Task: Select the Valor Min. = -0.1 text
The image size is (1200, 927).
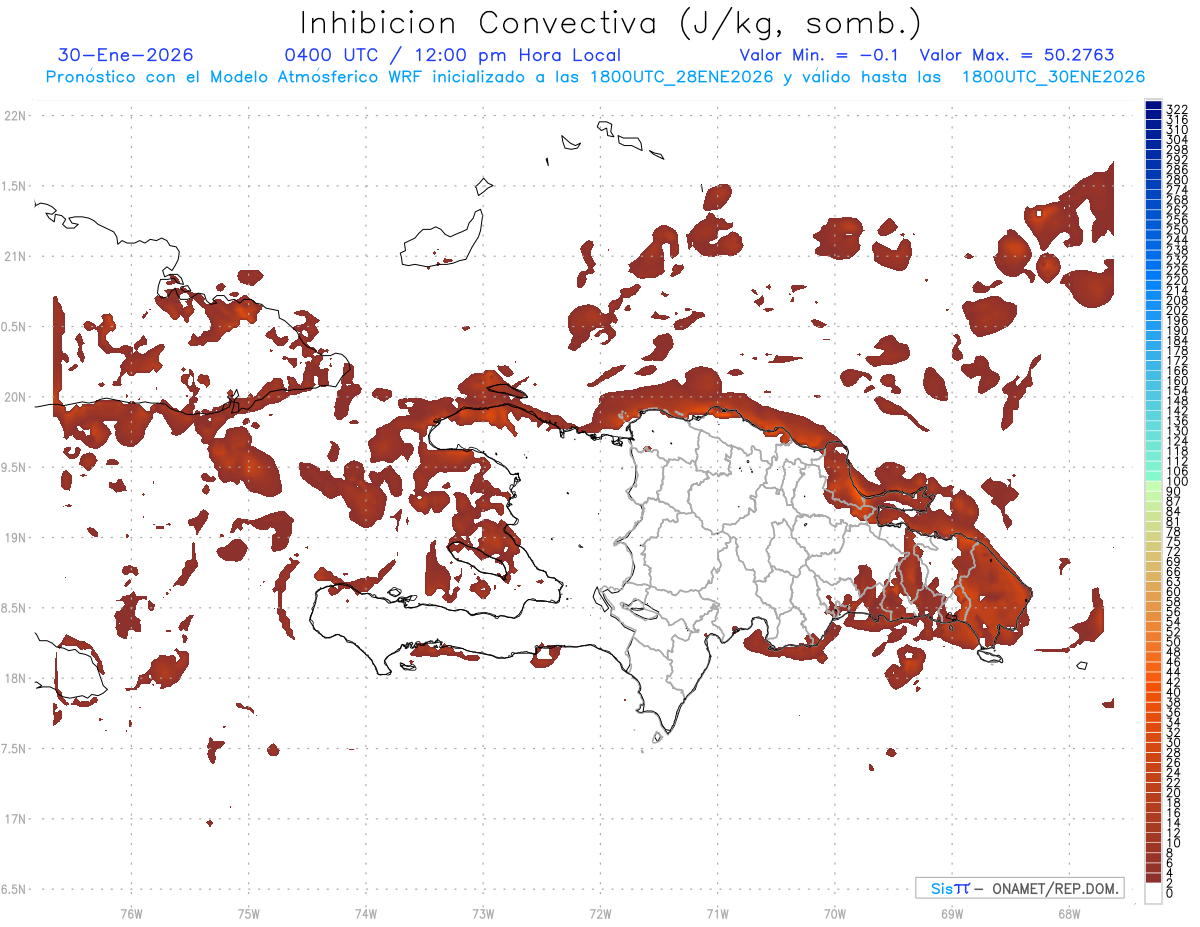Action: tap(818, 56)
